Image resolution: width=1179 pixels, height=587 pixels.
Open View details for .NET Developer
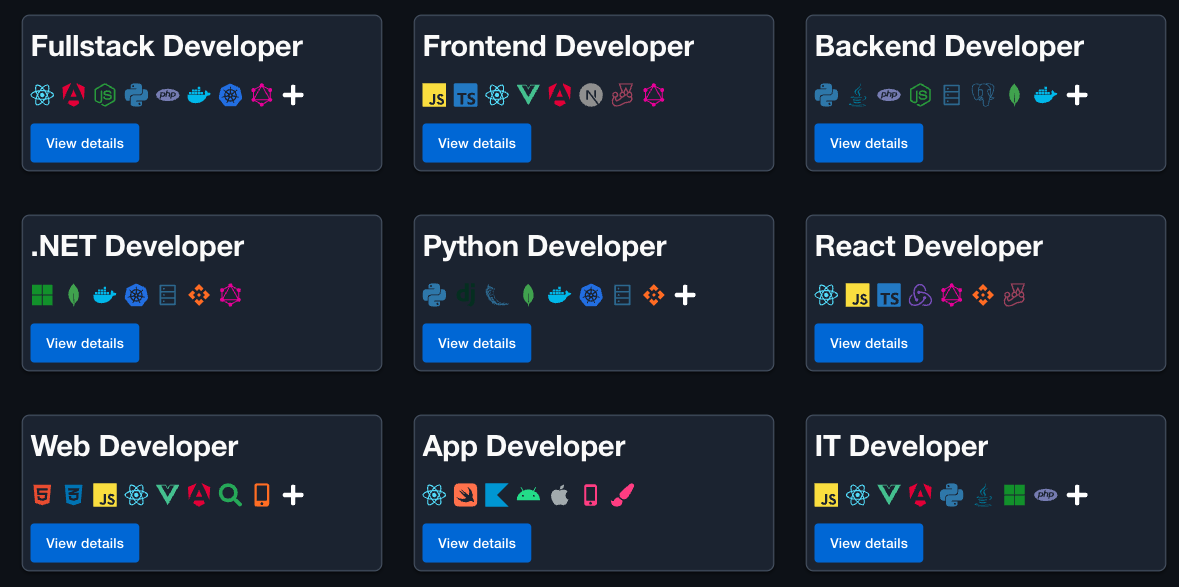[84, 343]
